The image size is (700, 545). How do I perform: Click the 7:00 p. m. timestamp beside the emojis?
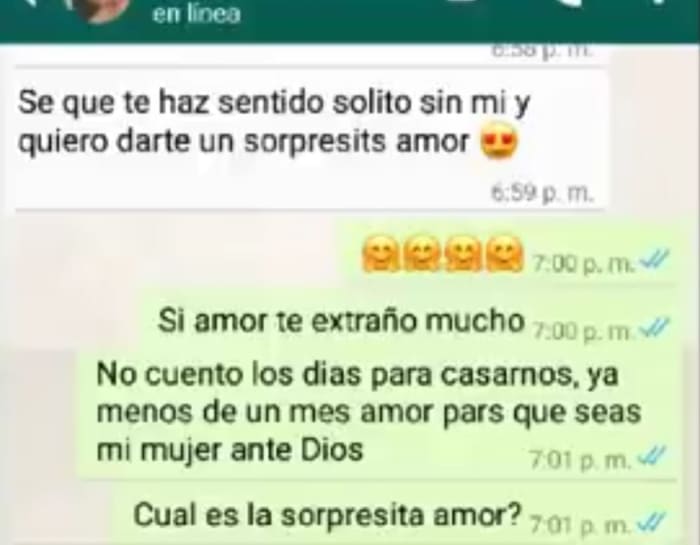pyautogui.click(x=583, y=264)
